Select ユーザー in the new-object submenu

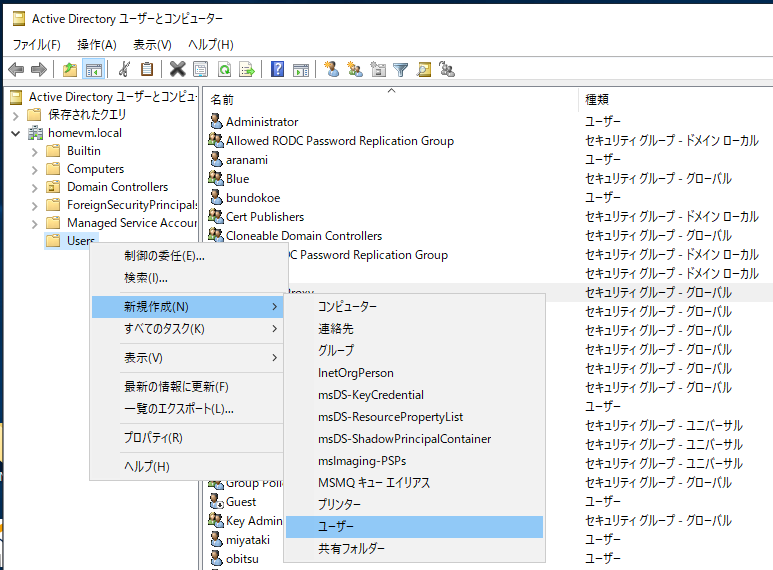click(414, 527)
